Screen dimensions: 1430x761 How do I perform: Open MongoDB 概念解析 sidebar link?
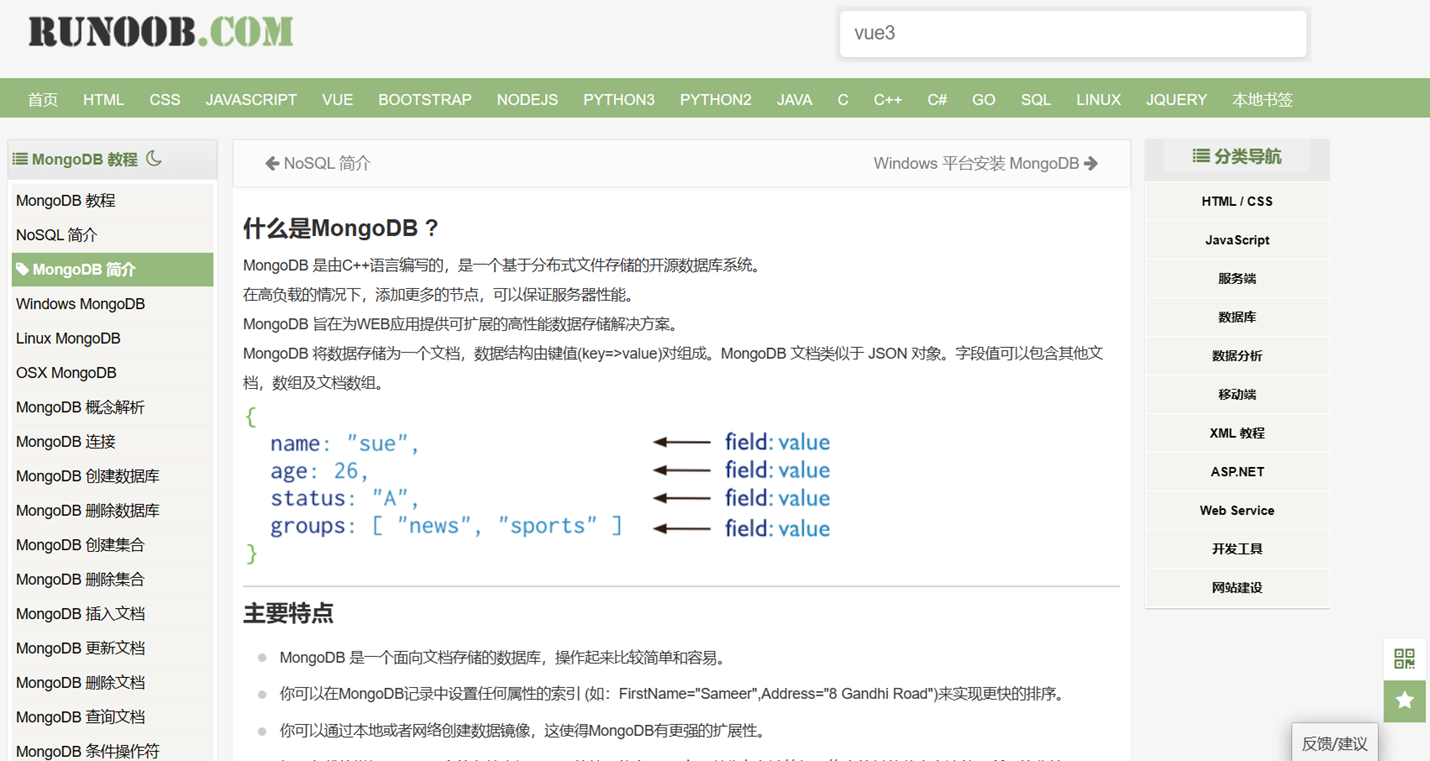pyautogui.click(x=112, y=407)
